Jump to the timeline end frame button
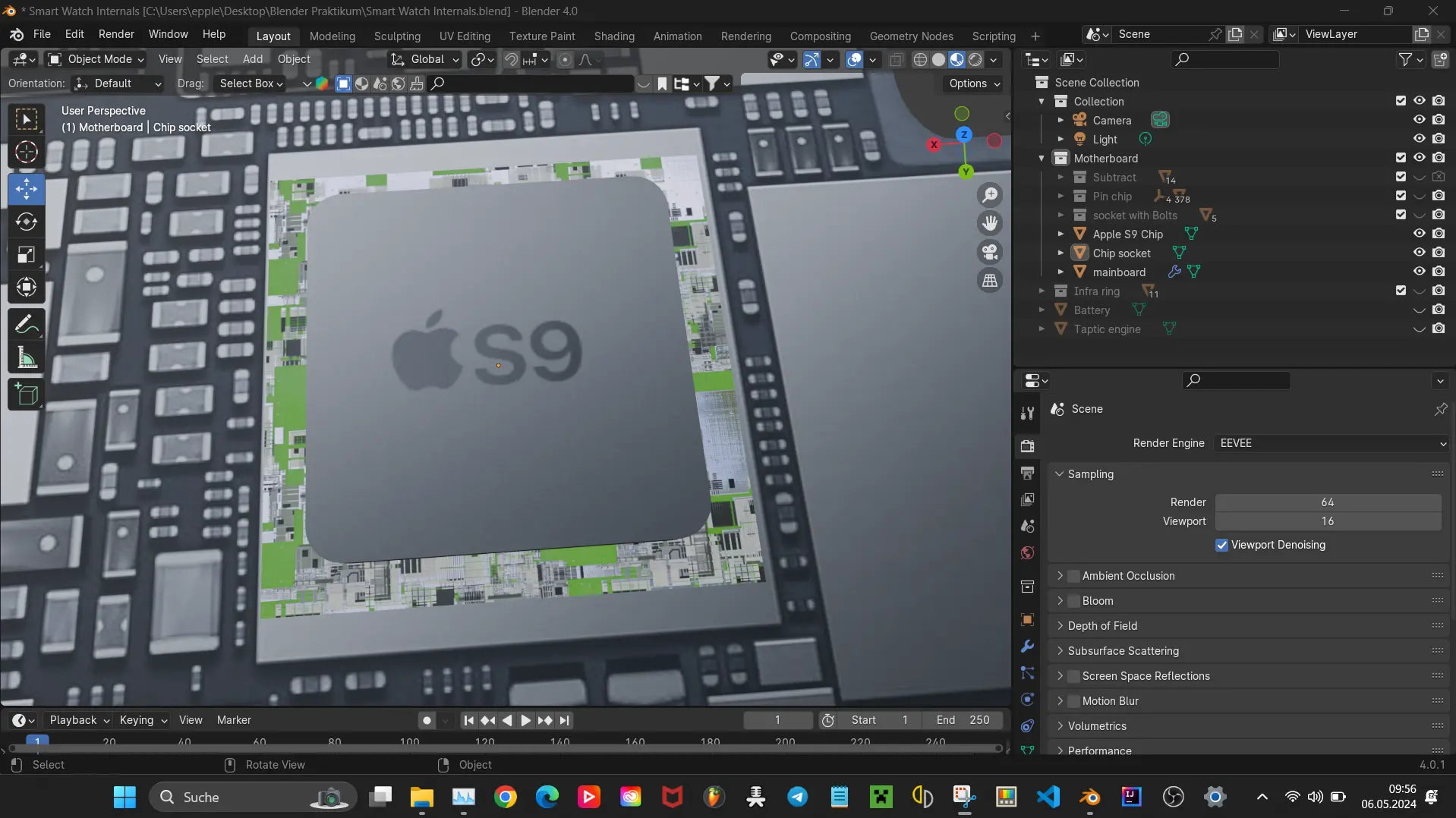 point(564,720)
